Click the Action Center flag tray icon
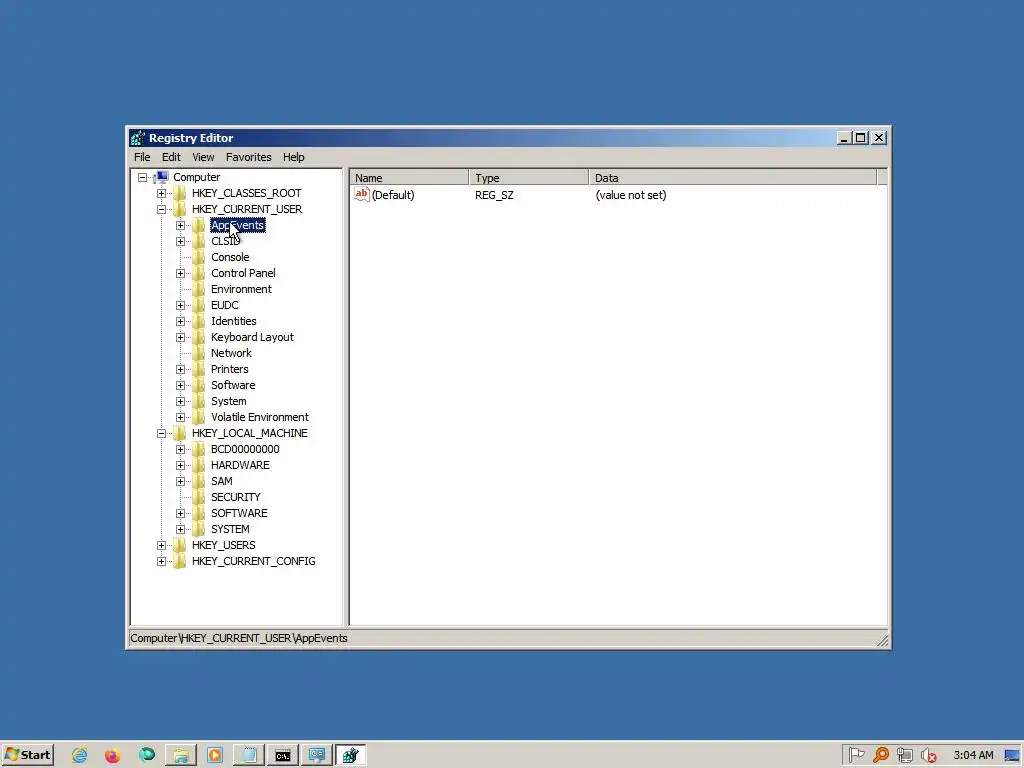The height and width of the screenshot is (768, 1024). click(857, 755)
